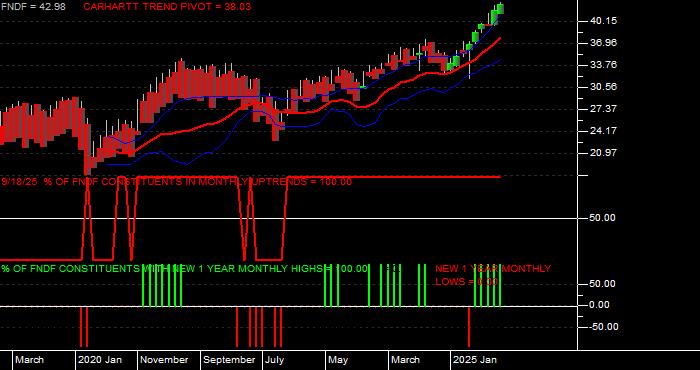Click the monthly uptrends percentage label
The height and width of the screenshot is (370, 700).
coord(177,182)
